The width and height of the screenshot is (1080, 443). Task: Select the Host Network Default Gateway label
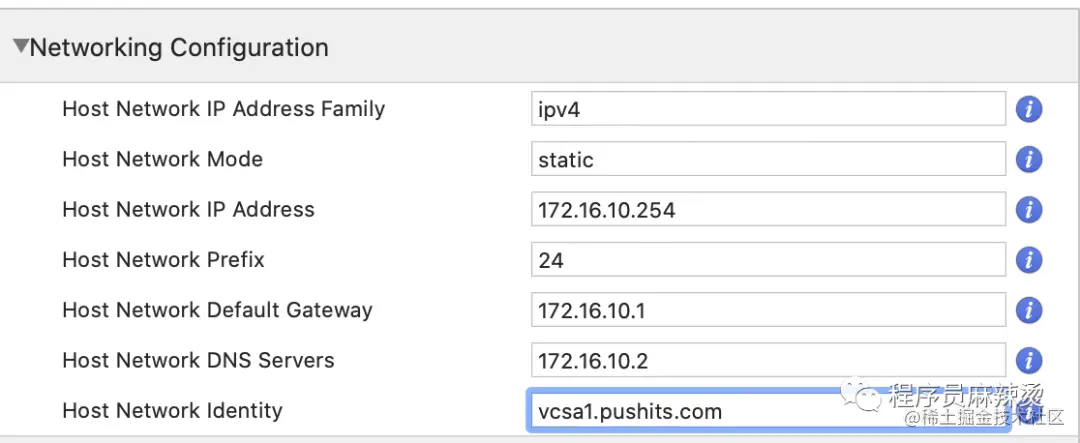tap(217, 310)
